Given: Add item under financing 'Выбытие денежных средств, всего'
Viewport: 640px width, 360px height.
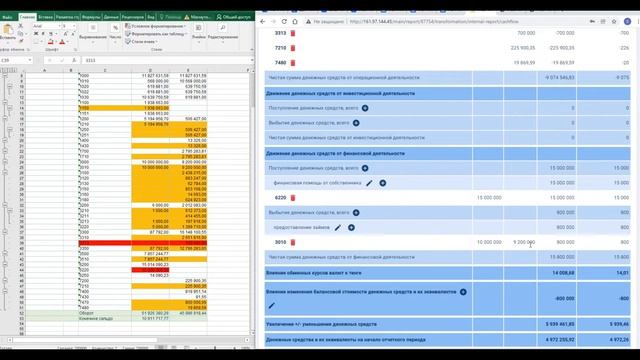Looking at the screenshot, I should click(356, 213).
